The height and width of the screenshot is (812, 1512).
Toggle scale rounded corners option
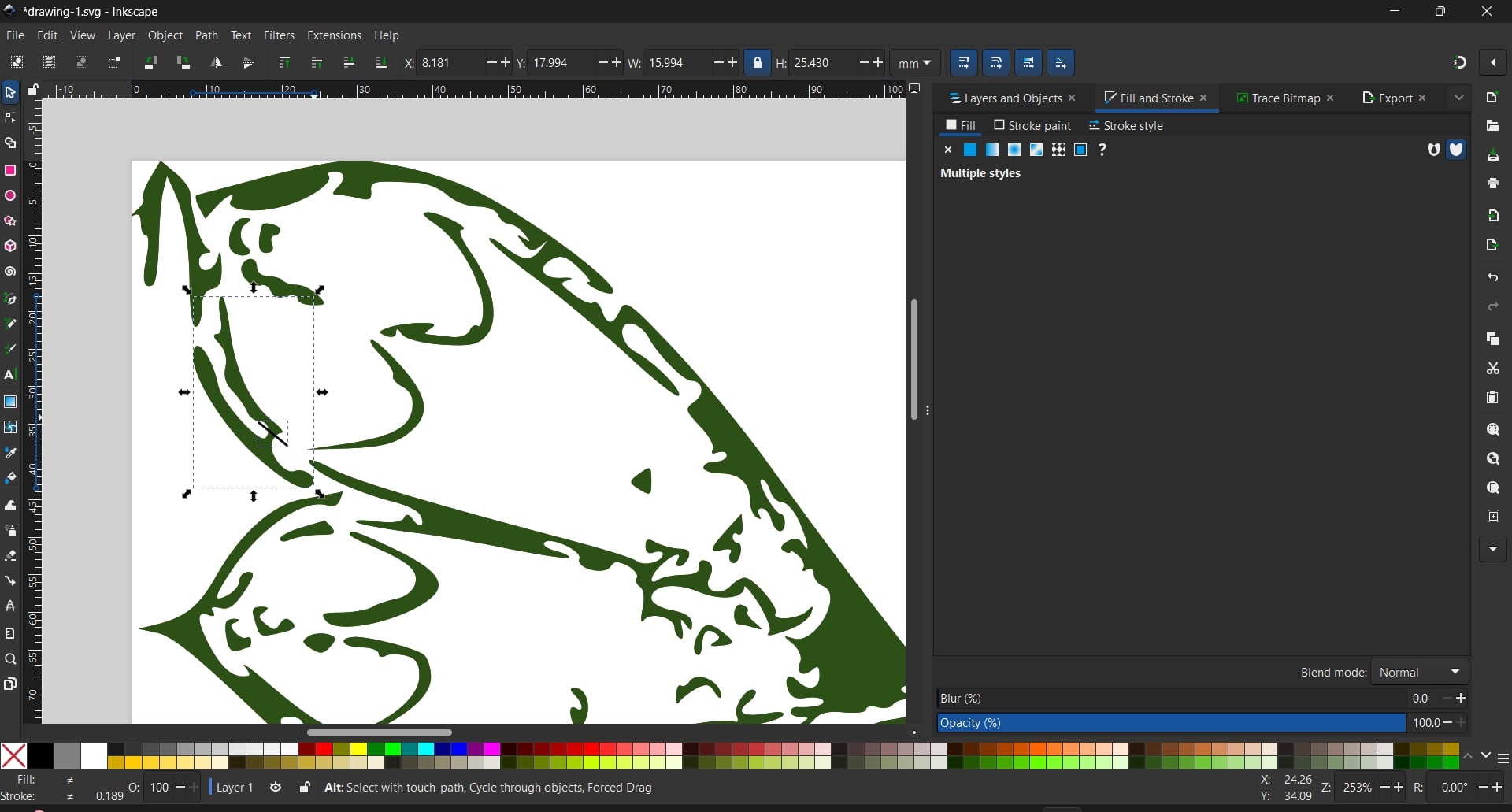click(x=996, y=63)
